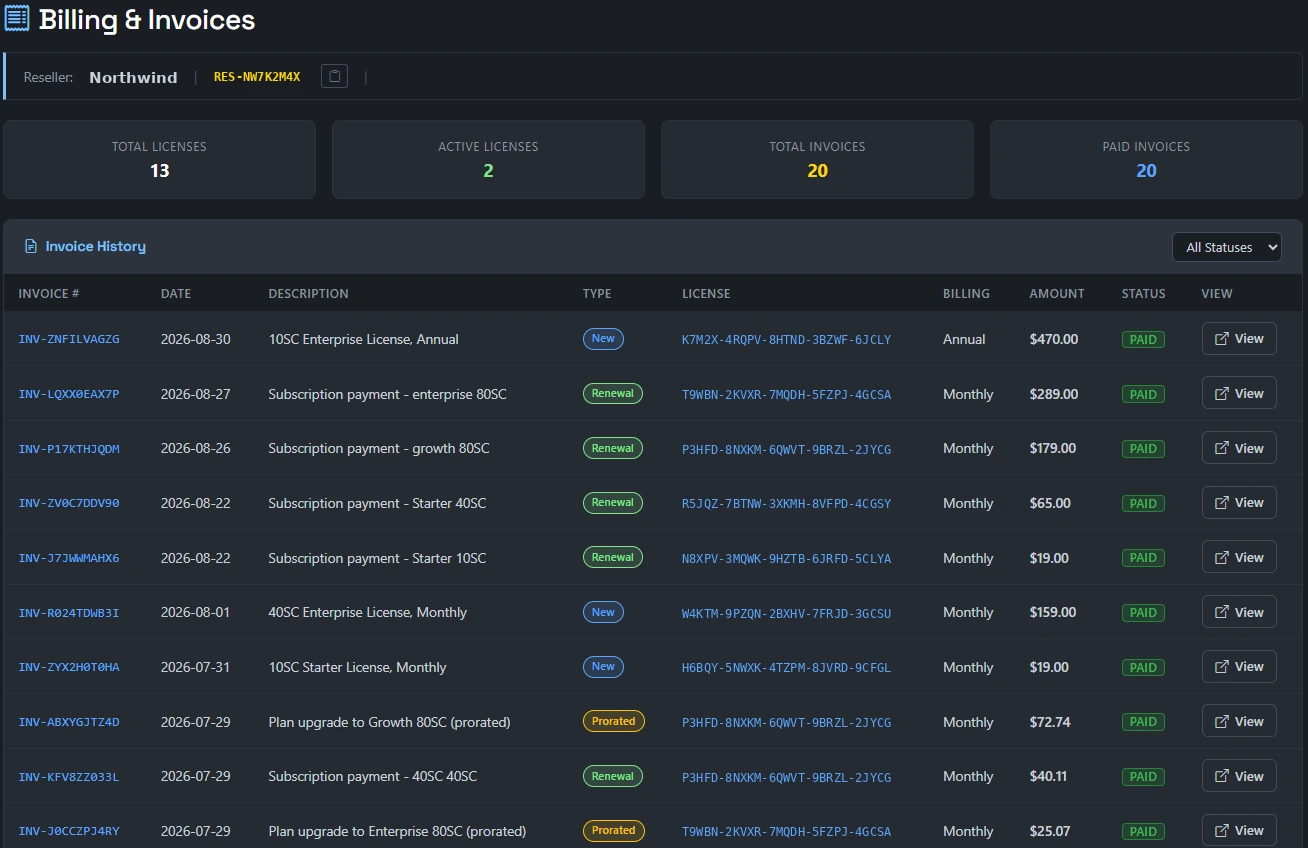Open license key K7M2X-4RQPV-8HTND-3BZWF-6JCLY
1308x848 pixels.
point(786,340)
